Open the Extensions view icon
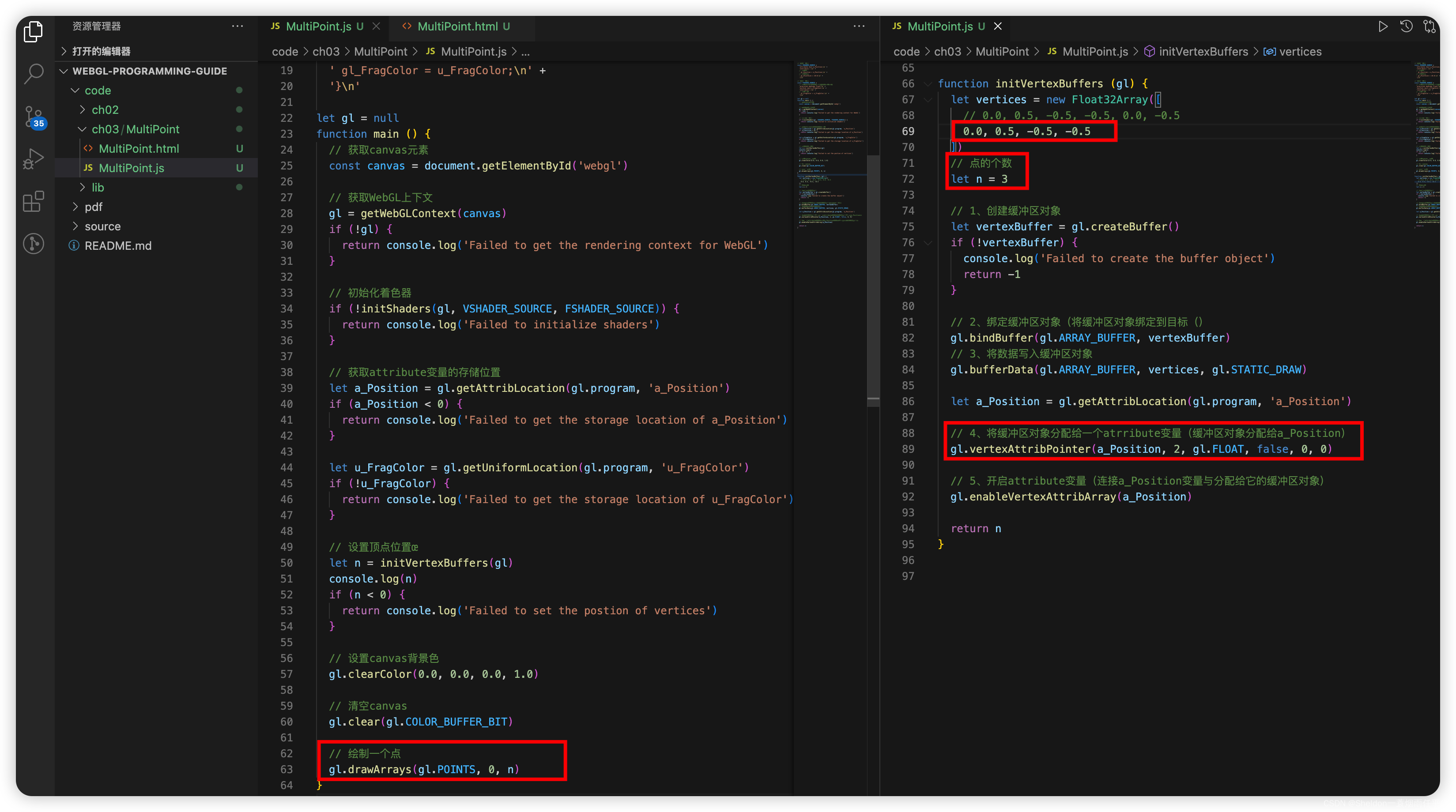 point(34,201)
